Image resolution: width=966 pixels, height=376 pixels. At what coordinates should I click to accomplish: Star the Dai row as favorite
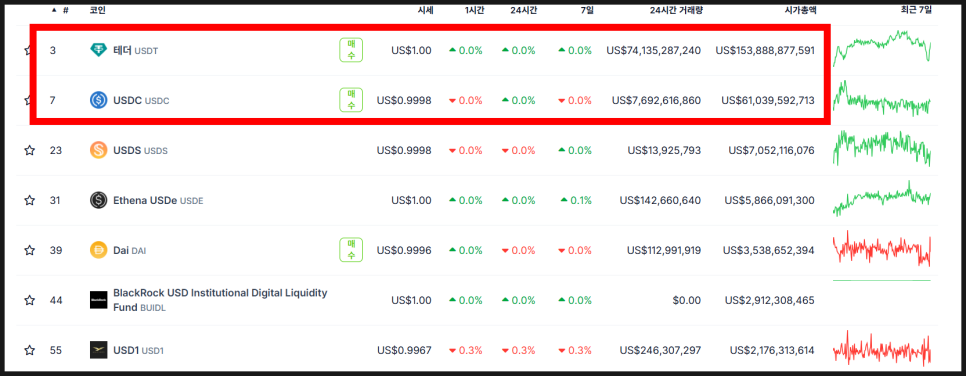pyautogui.click(x=29, y=250)
